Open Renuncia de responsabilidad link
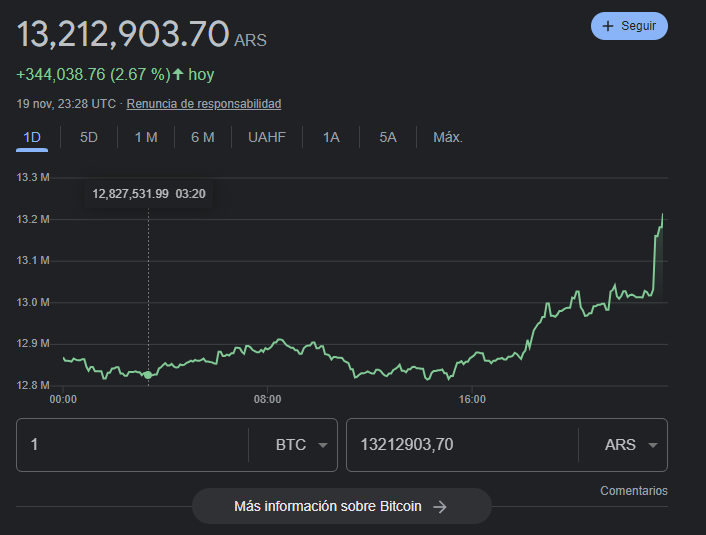This screenshot has width=706, height=535. tap(204, 104)
